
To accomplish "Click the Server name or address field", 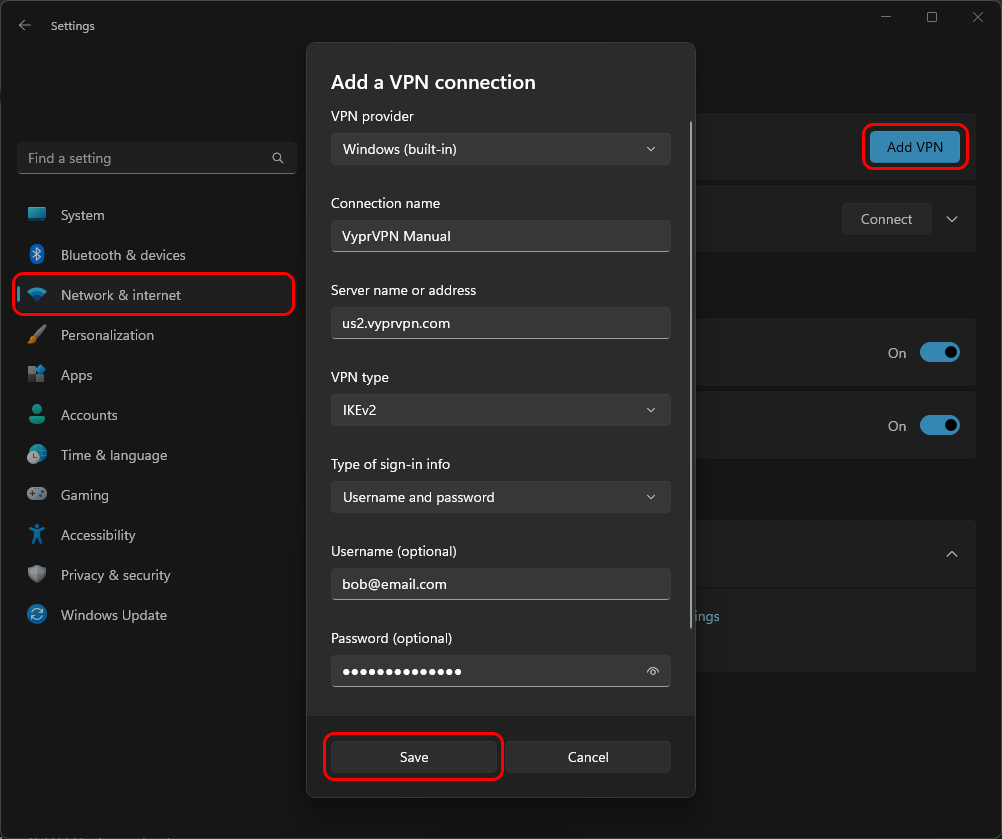I will [500, 323].
